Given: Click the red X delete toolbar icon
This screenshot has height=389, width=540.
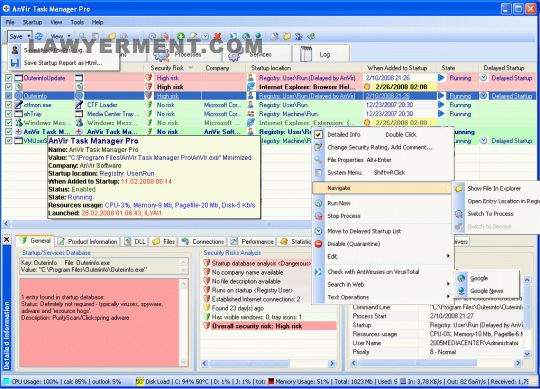Looking at the screenshot, I should (x=218, y=36).
